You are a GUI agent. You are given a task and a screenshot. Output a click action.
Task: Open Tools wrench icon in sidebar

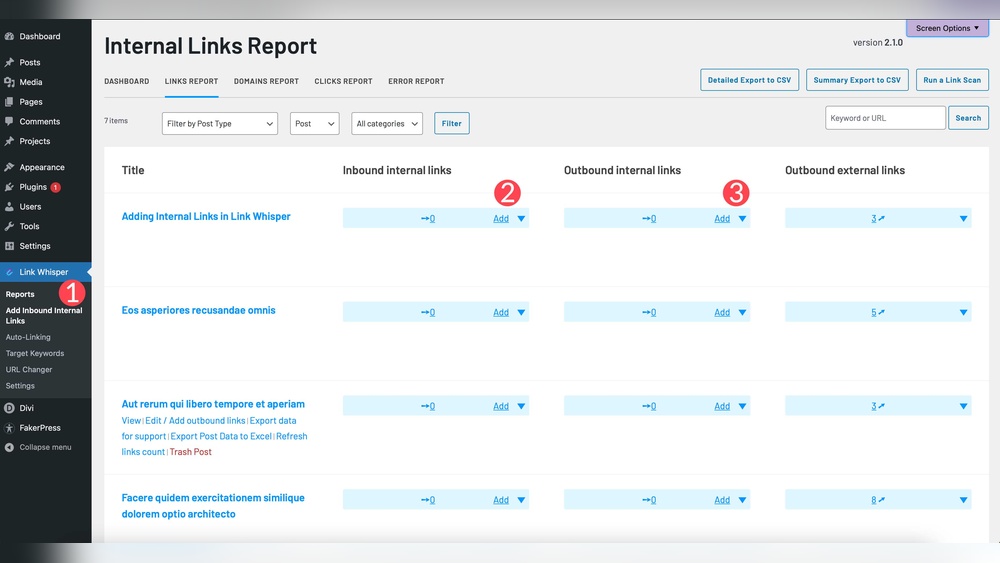9,226
